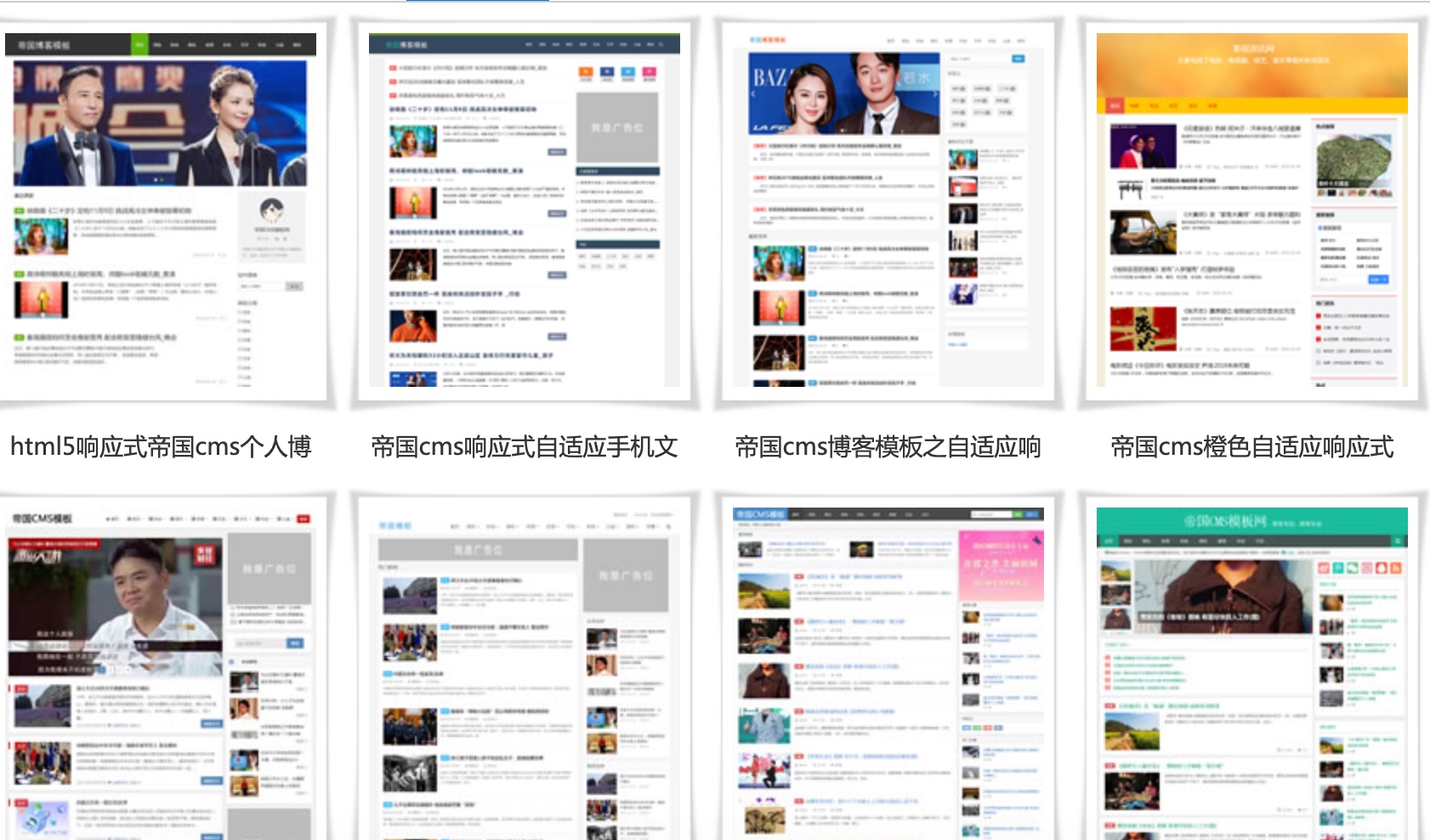Open the bottom-row thumbnail with green header banner

click(1252, 673)
